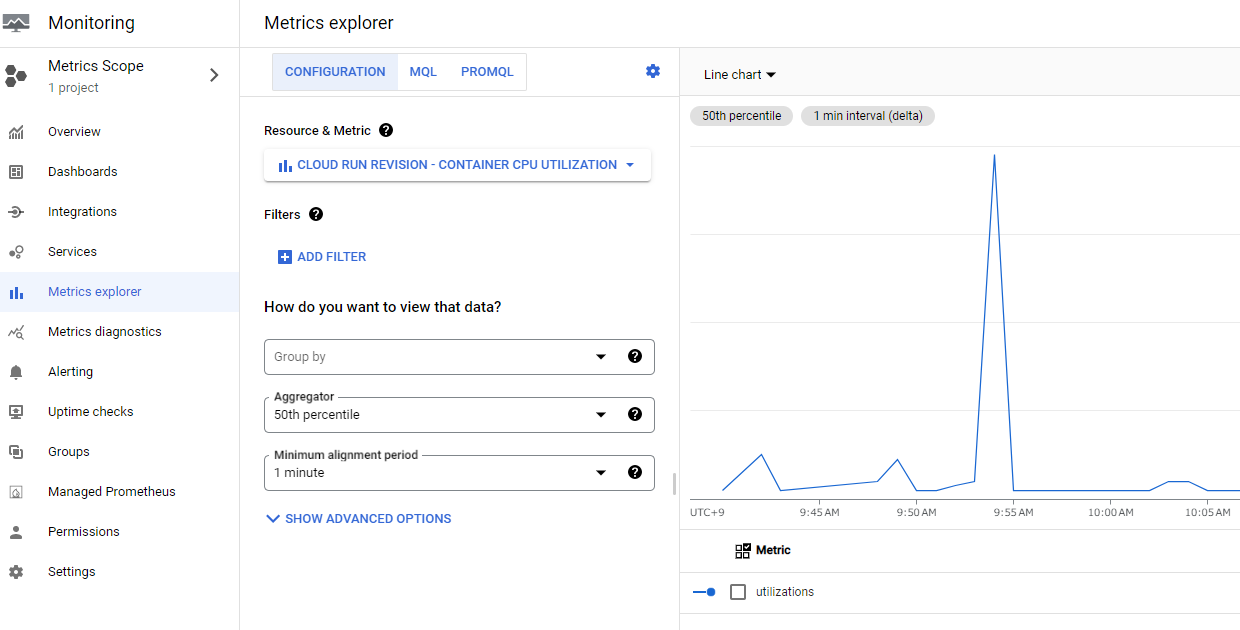This screenshot has width=1240, height=630.
Task: Switch to the PROMQL tab
Action: point(487,72)
